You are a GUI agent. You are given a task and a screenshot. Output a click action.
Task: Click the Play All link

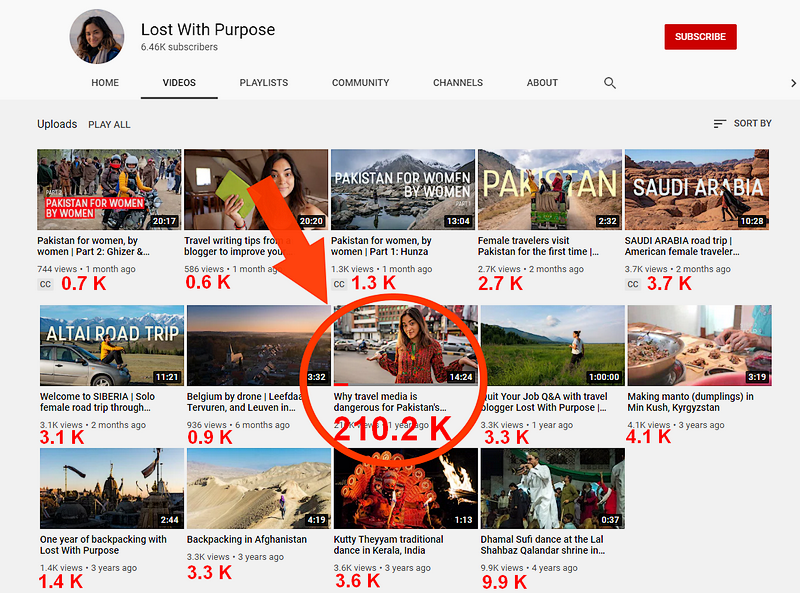[109, 125]
